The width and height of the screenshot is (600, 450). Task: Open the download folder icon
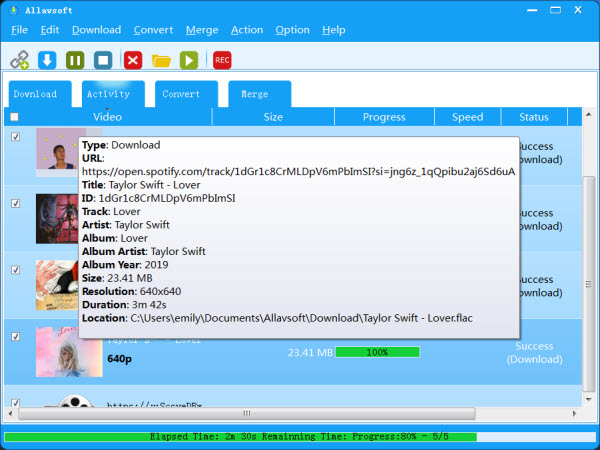click(161, 60)
